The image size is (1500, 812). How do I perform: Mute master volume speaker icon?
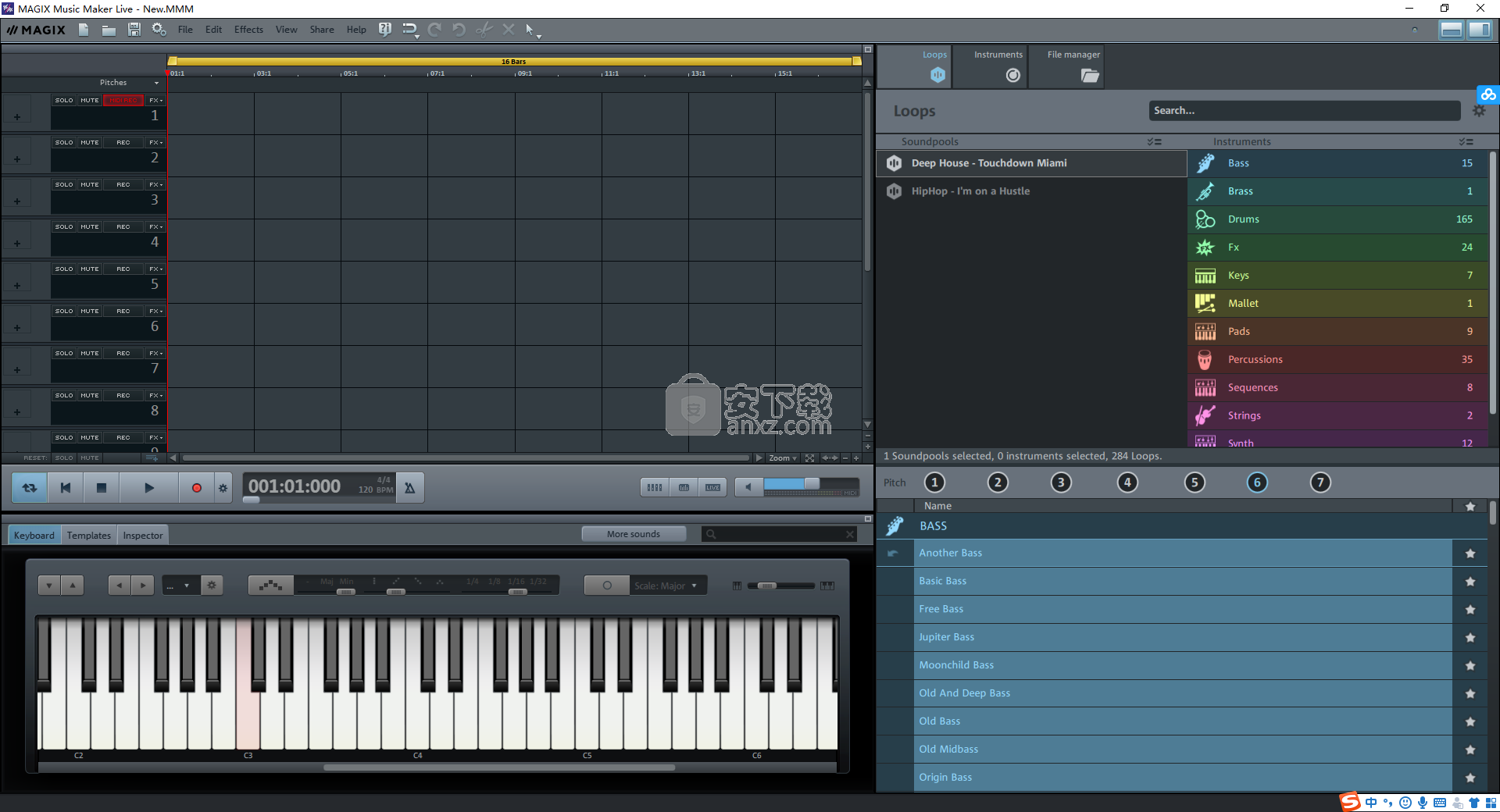(748, 487)
